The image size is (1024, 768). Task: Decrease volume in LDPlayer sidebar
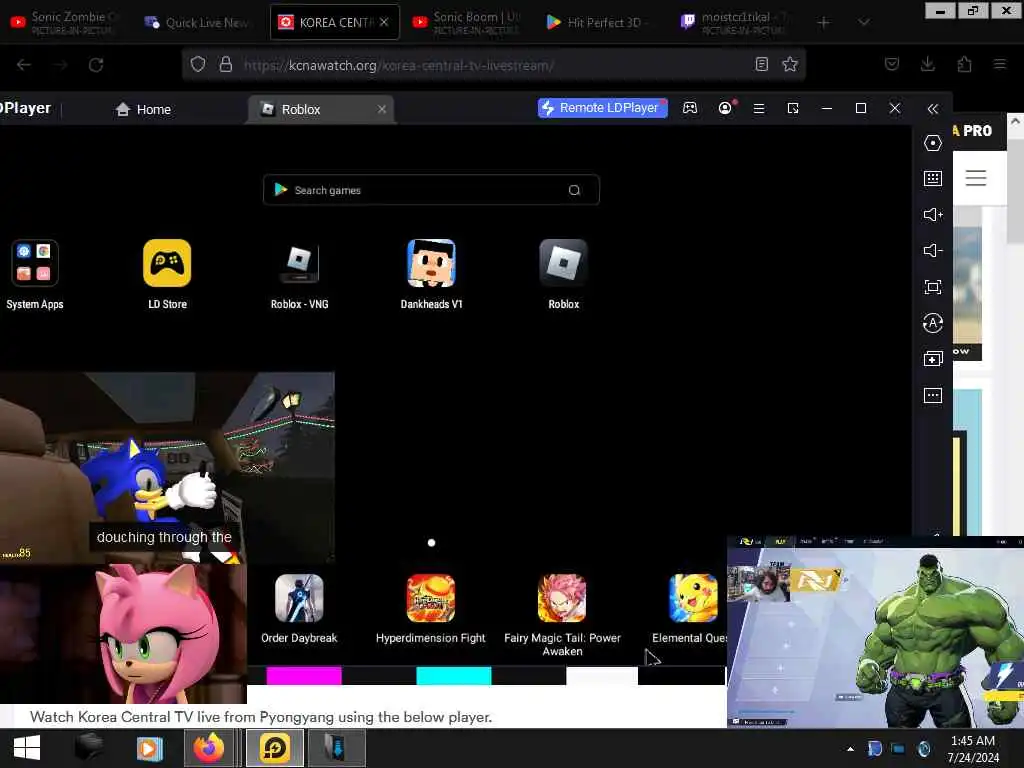point(933,251)
